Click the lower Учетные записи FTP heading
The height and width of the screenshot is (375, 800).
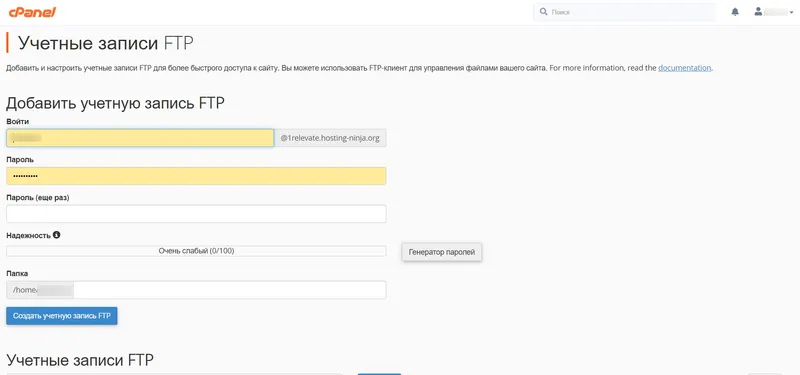click(x=80, y=360)
